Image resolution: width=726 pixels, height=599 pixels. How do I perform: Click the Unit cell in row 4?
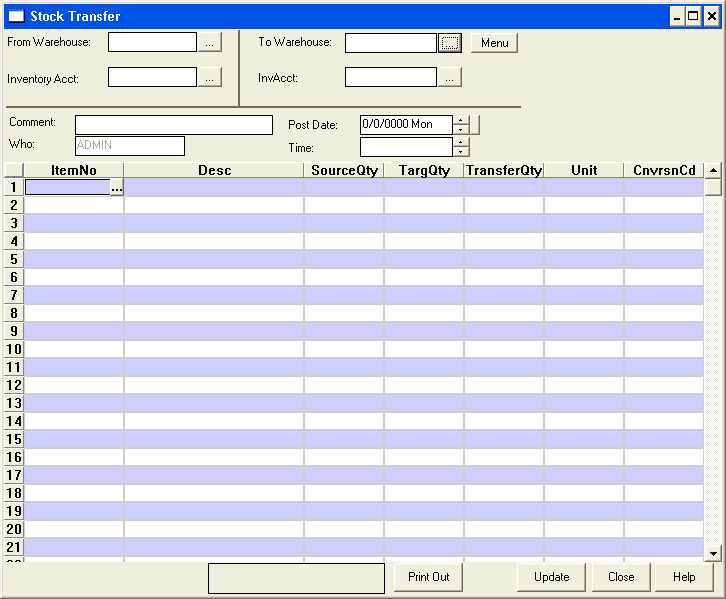[584, 241]
